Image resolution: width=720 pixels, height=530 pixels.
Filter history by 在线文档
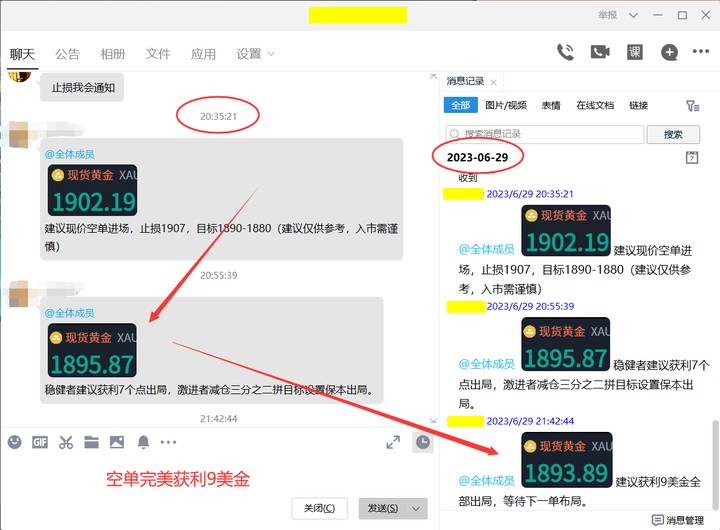tap(595, 105)
